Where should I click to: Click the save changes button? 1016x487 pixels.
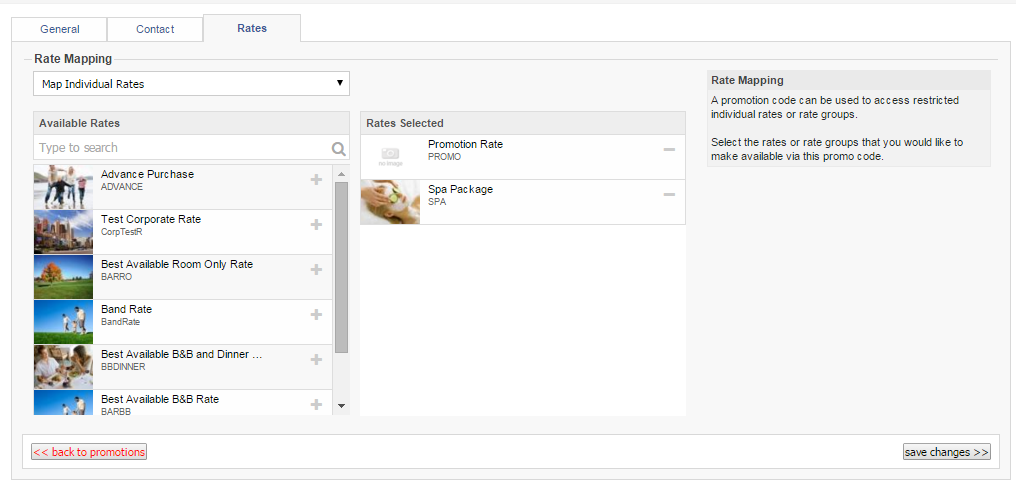947,452
